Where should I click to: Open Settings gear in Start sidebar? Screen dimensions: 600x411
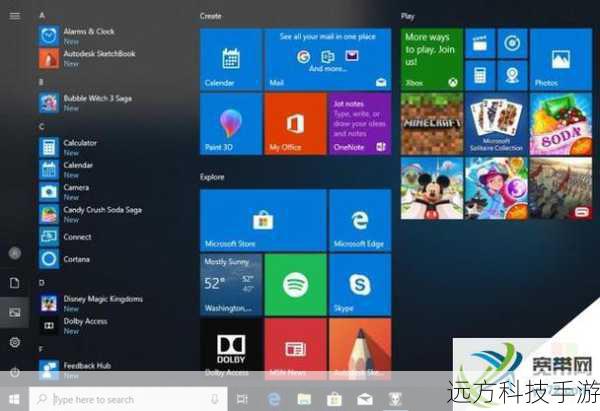(x=15, y=342)
